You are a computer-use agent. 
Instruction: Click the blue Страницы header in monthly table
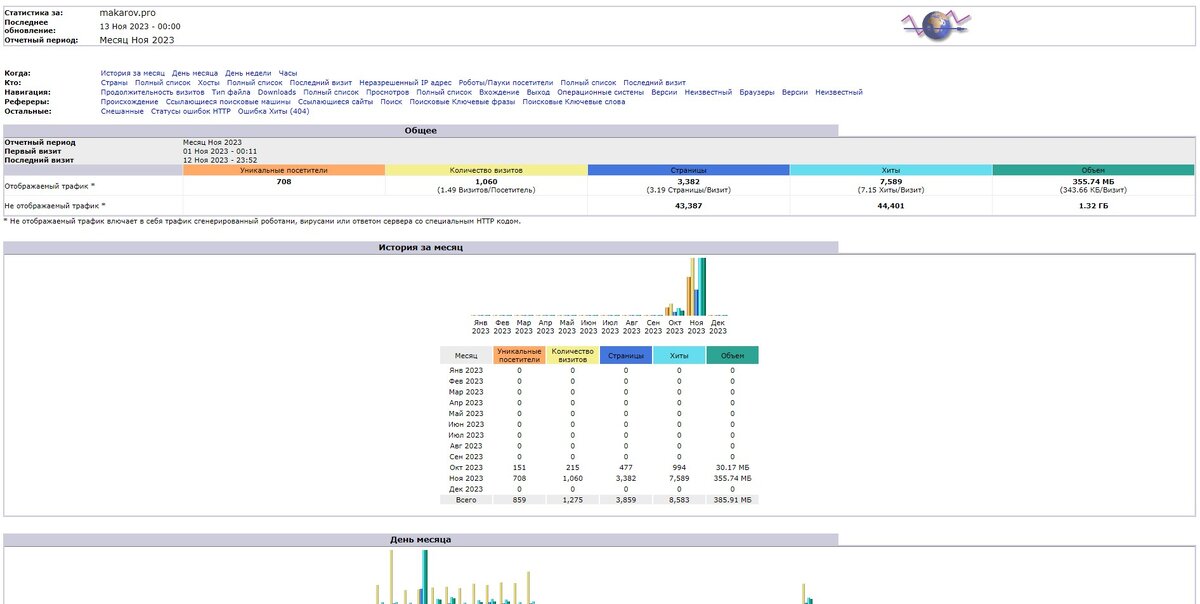(626, 355)
